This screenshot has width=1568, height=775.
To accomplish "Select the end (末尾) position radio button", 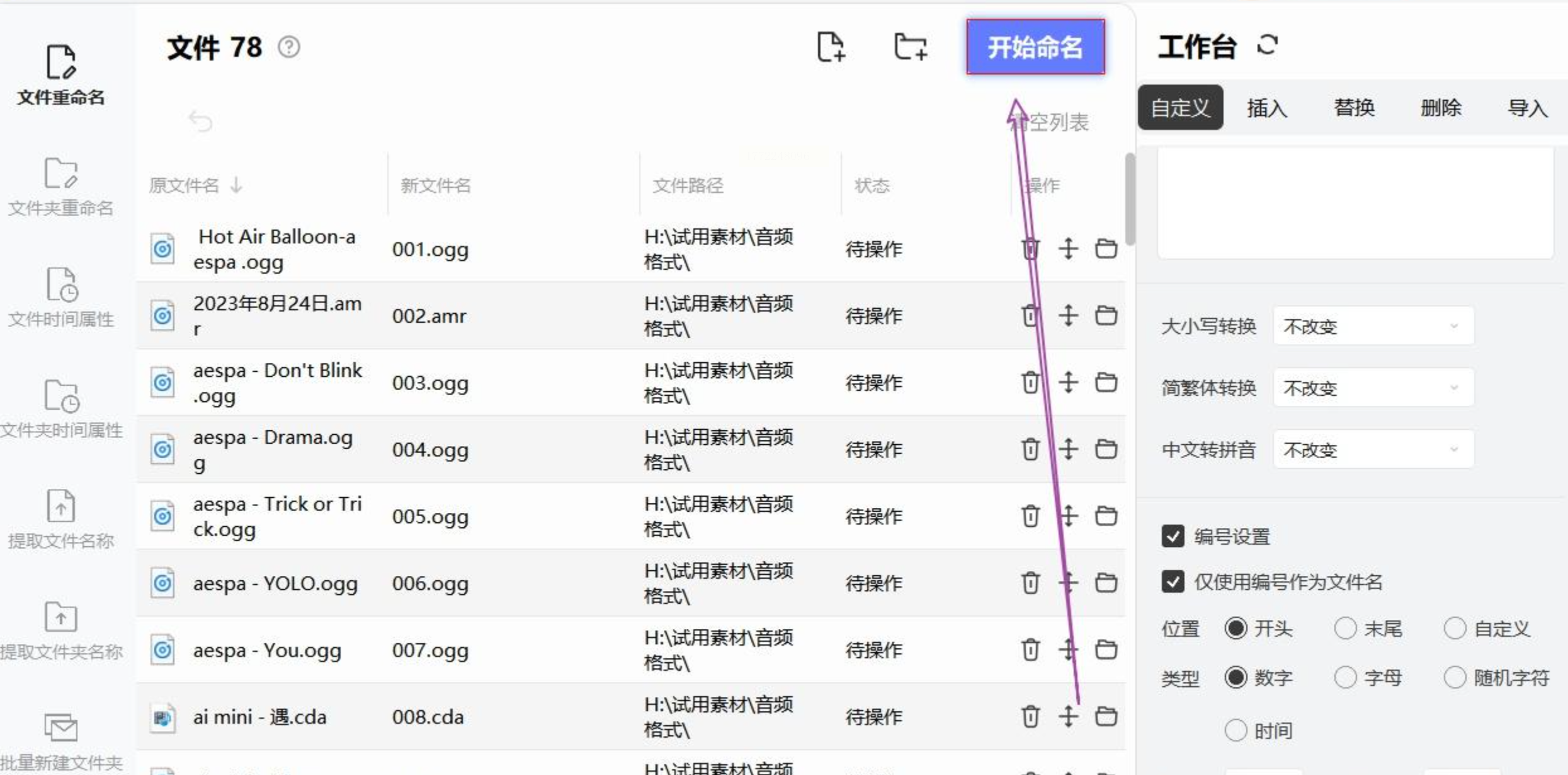I will (x=1345, y=628).
